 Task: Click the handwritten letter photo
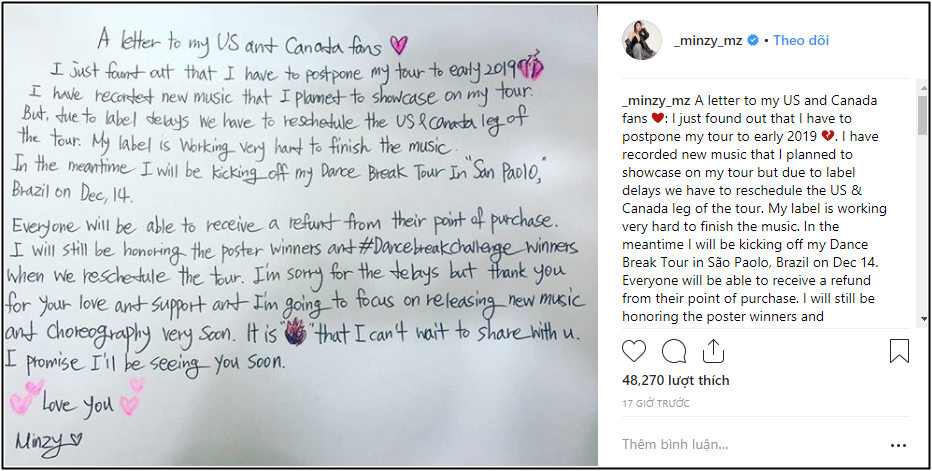pos(300,235)
